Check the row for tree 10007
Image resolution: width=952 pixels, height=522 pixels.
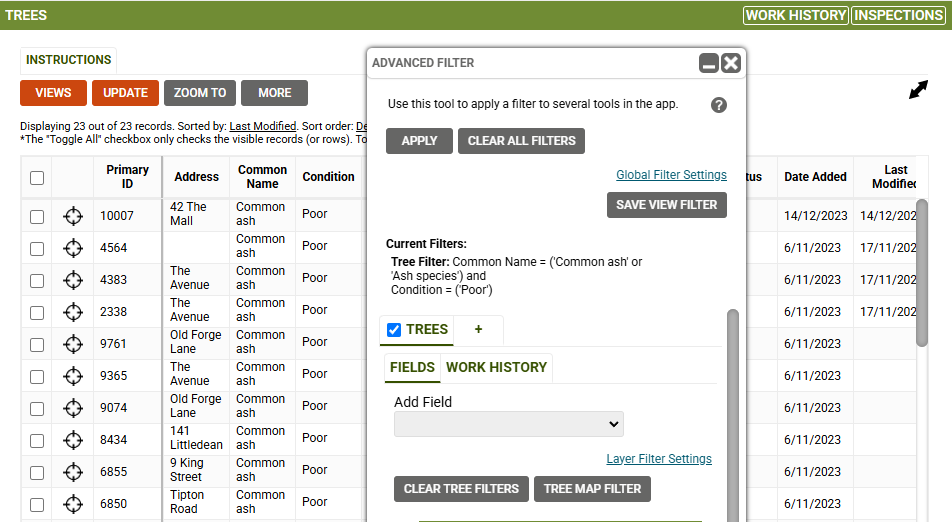pyautogui.click(x=37, y=217)
